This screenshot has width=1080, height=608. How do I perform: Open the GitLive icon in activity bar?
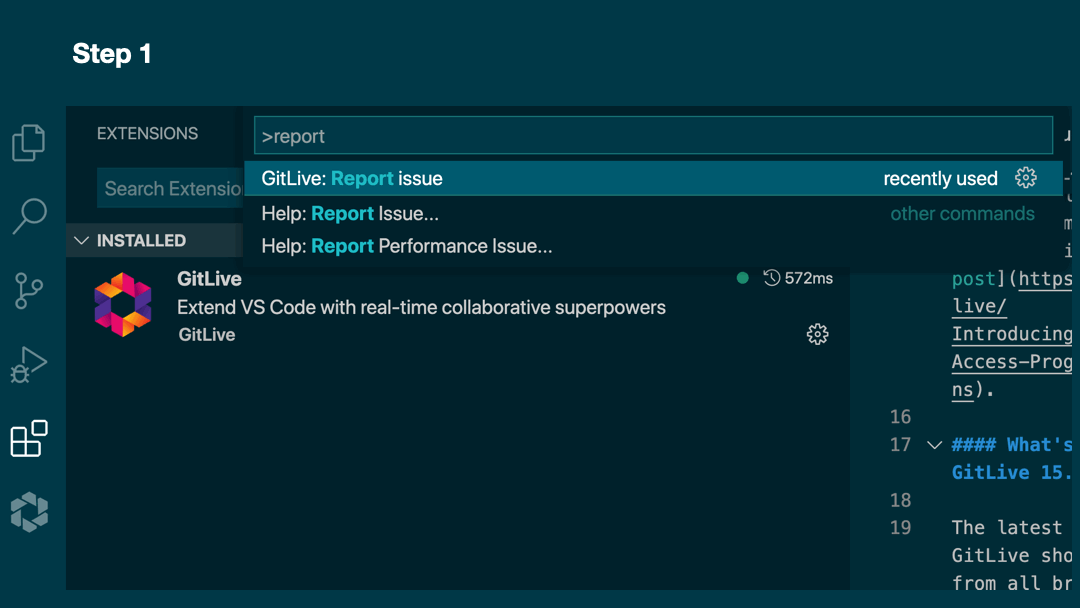click(x=30, y=512)
